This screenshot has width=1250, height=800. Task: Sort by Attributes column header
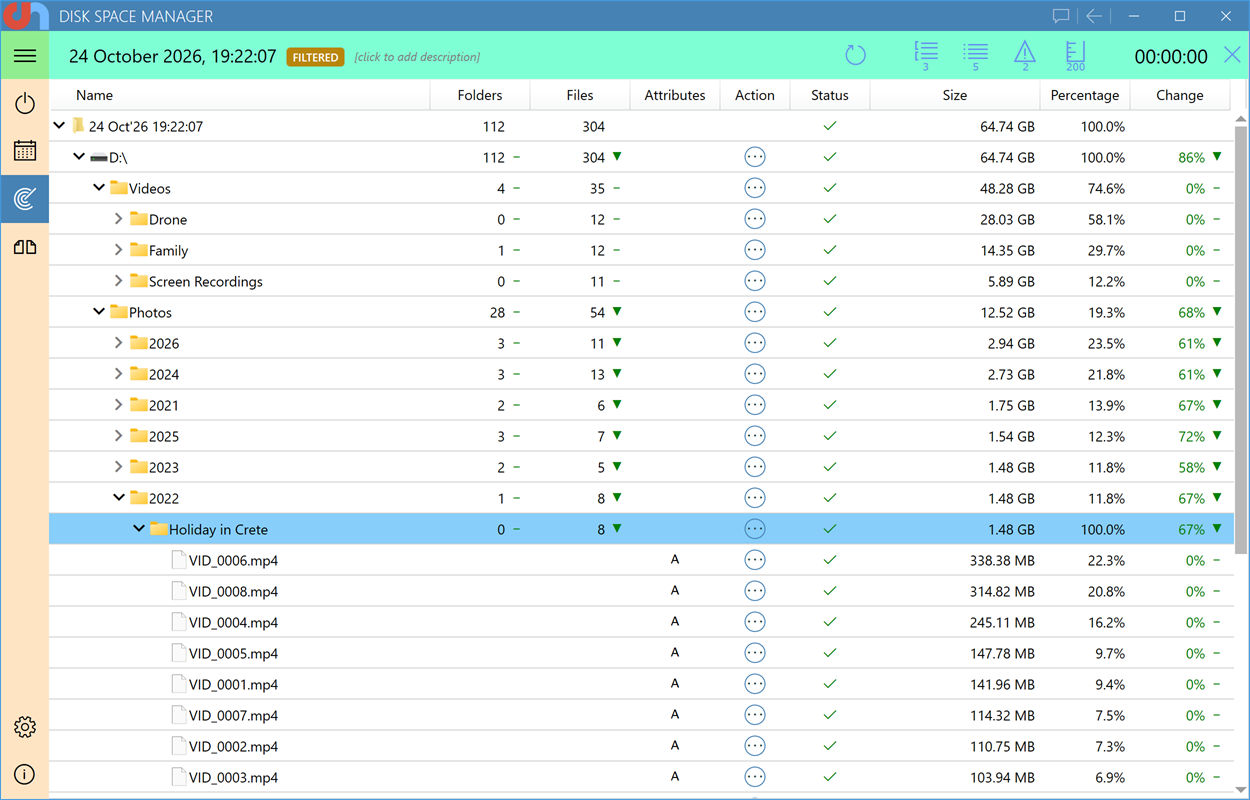point(675,95)
